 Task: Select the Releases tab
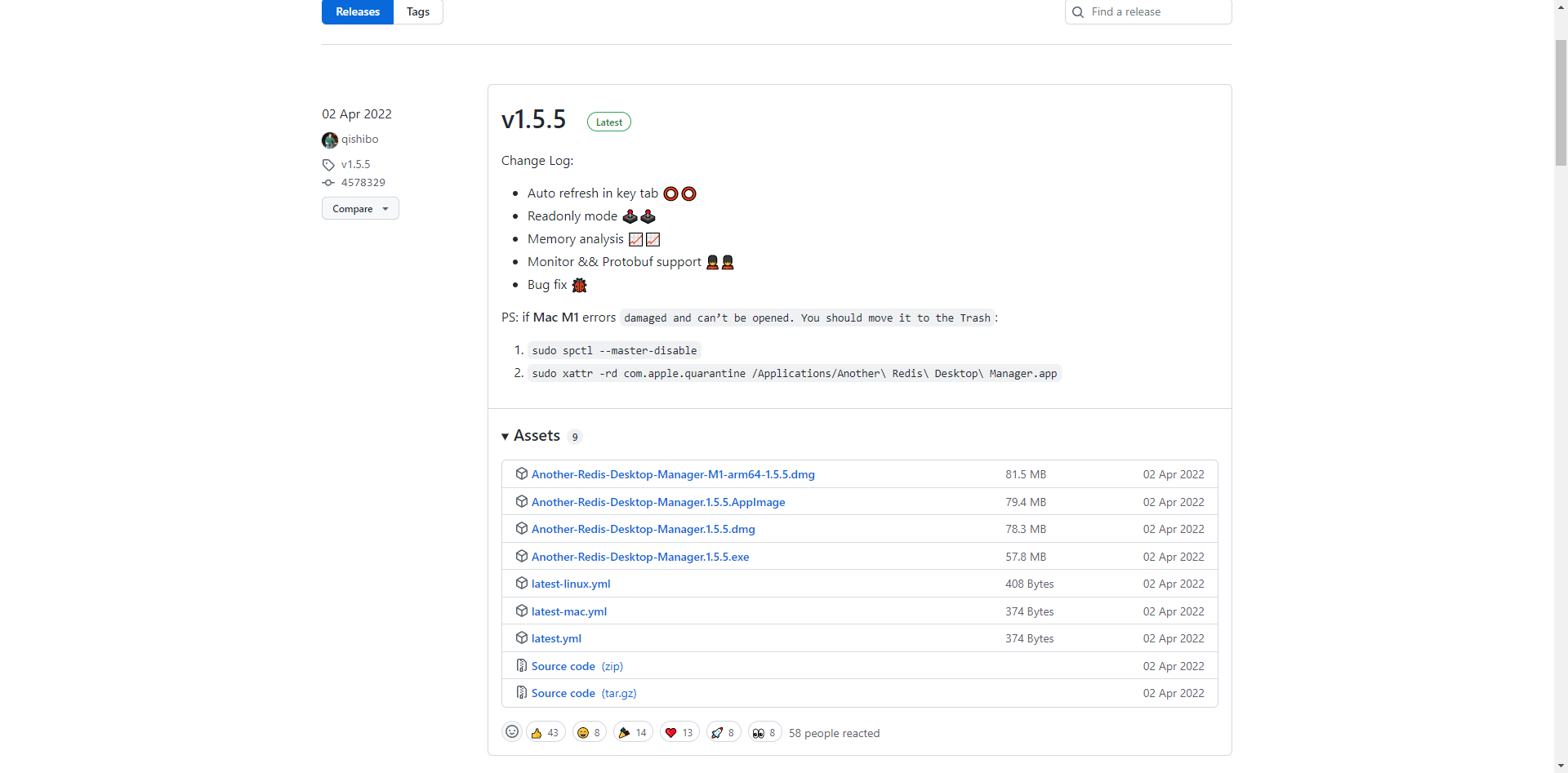coord(358,12)
